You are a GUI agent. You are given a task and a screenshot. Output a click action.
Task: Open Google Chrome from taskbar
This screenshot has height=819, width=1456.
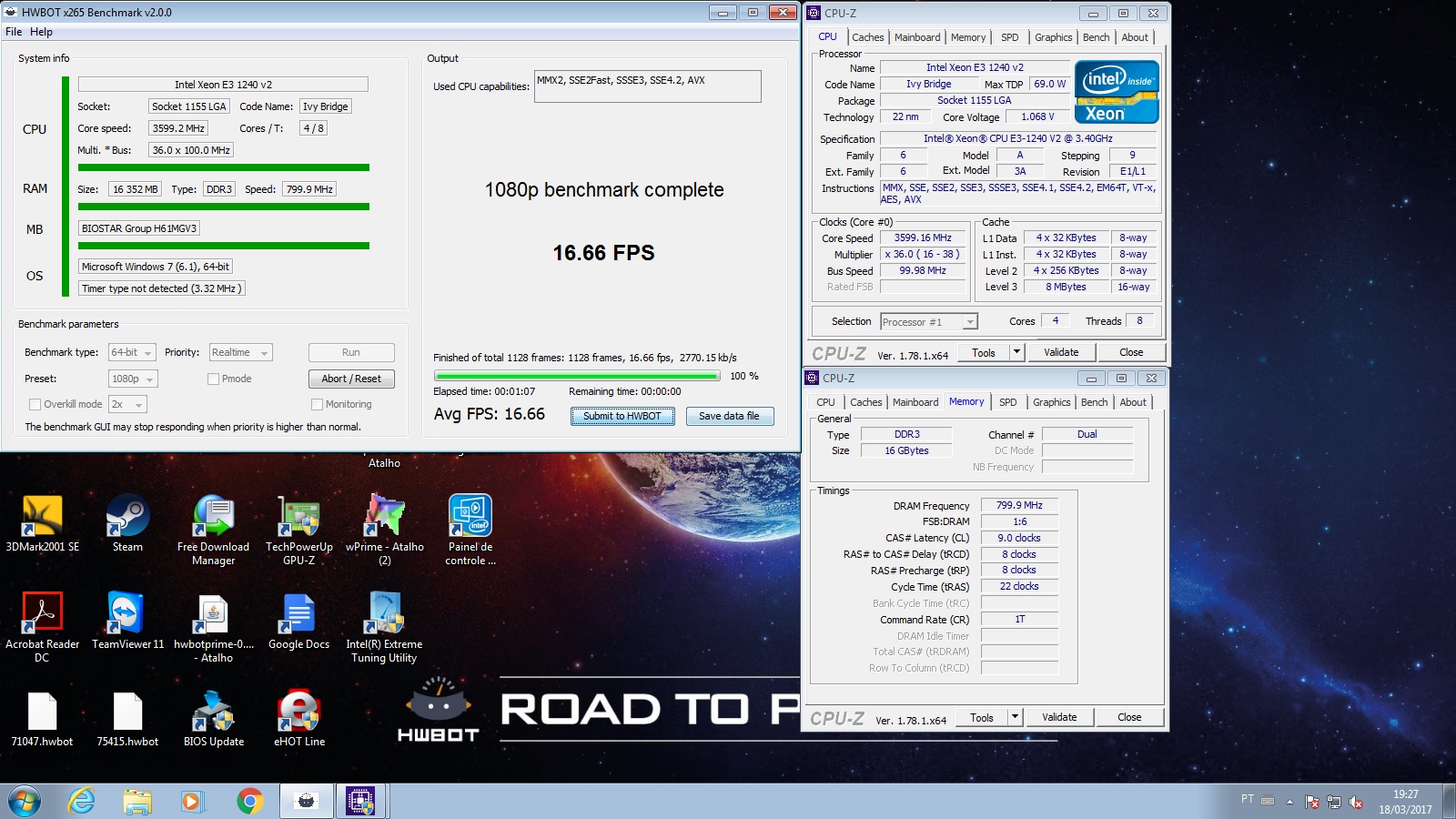pos(249,802)
